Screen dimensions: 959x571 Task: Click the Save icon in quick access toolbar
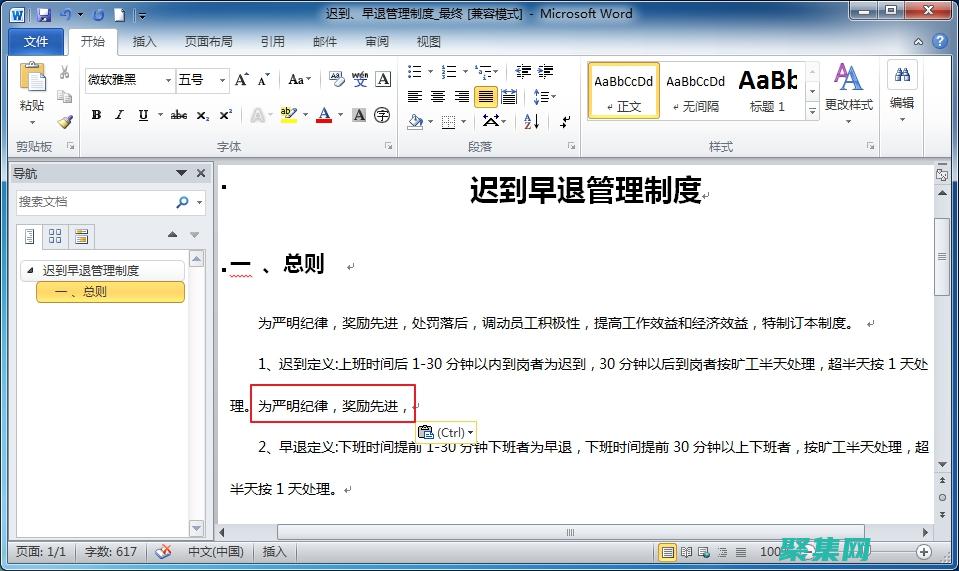[x=43, y=15]
